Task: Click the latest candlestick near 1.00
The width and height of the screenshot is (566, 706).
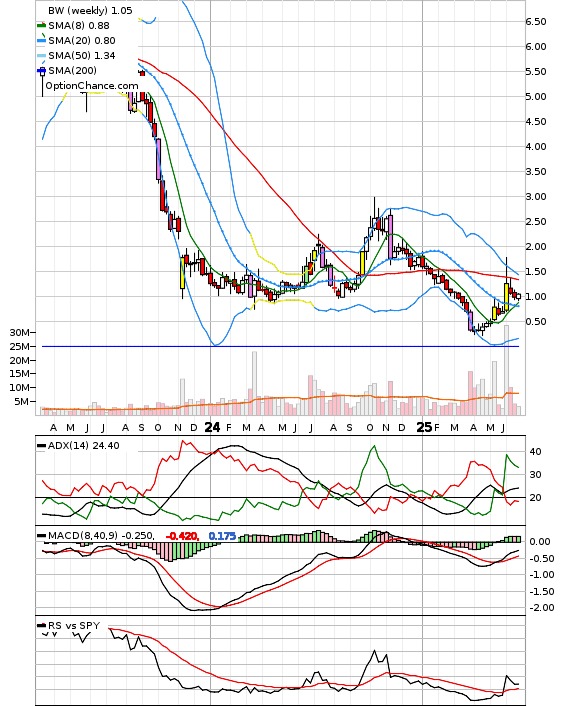Action: (x=518, y=296)
